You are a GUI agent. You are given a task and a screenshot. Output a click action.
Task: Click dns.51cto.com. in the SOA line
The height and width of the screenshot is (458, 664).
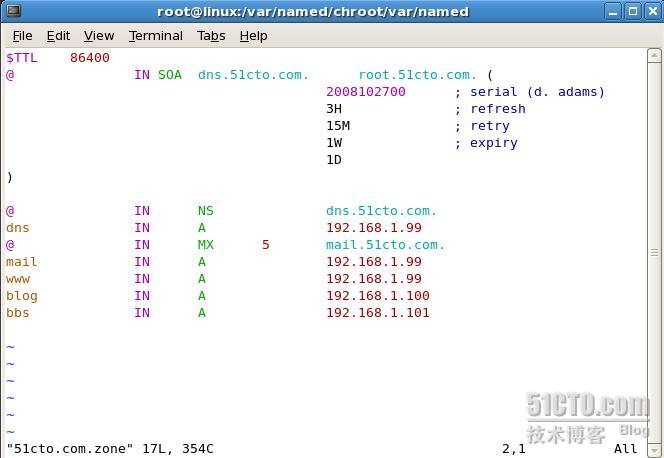coord(253,75)
